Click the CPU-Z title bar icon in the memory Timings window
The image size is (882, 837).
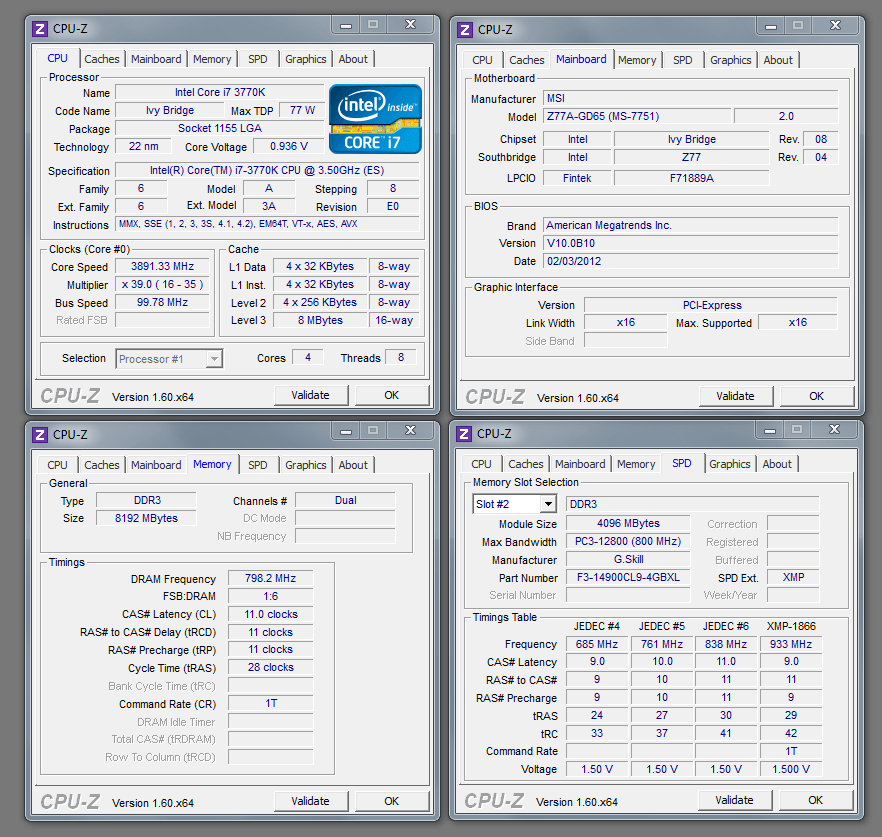[x=40, y=434]
